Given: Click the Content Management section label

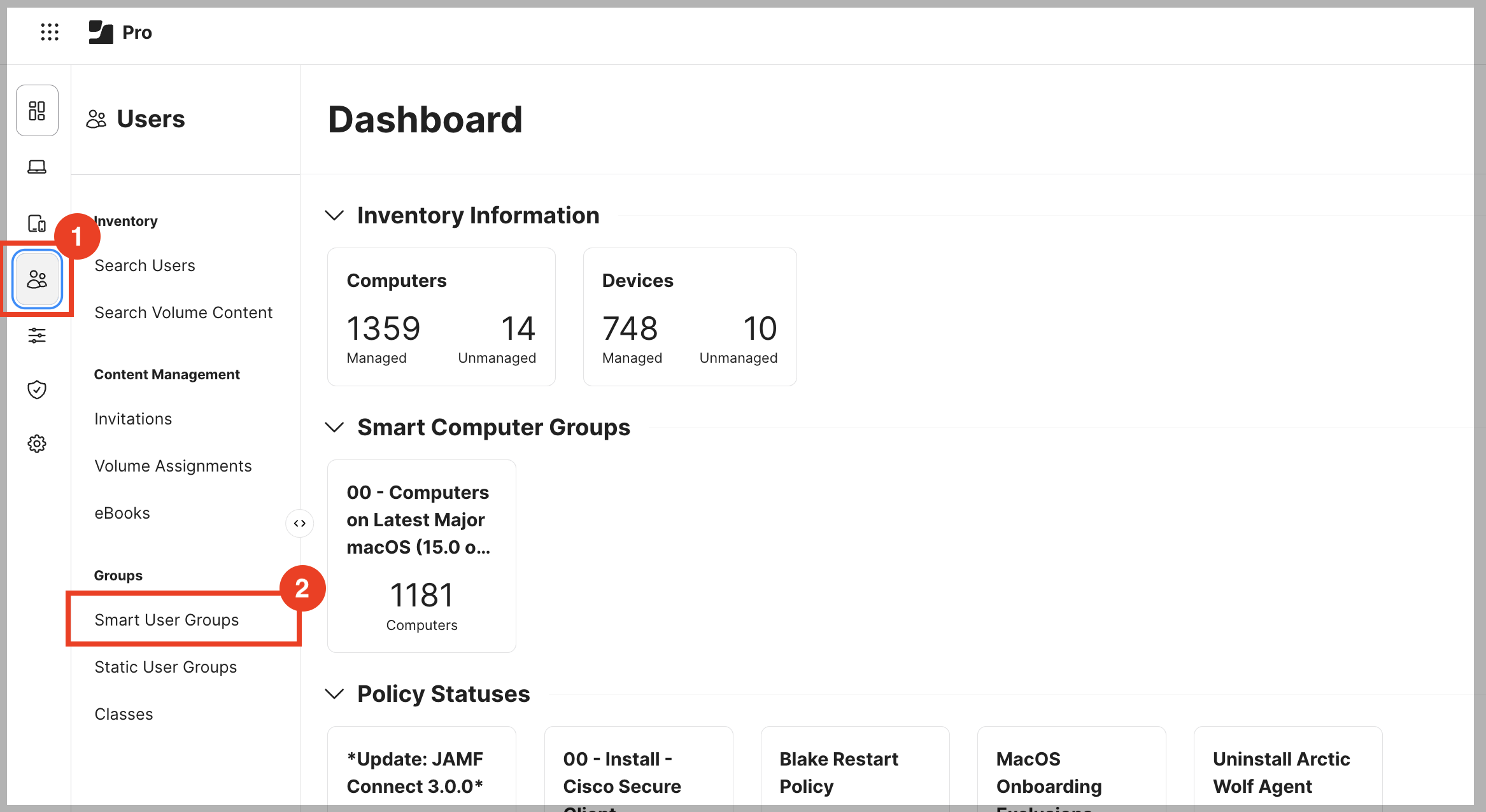Looking at the screenshot, I should click(x=167, y=374).
